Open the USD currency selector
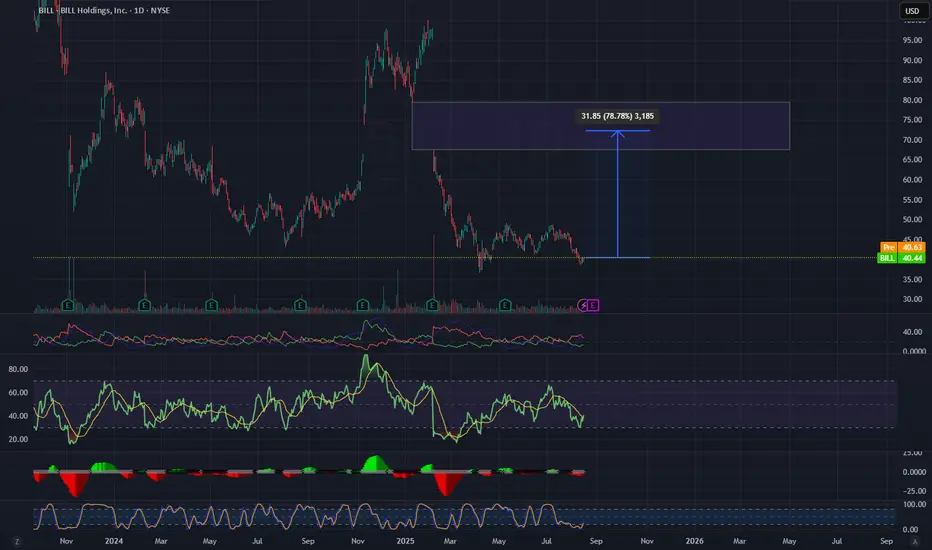 click(912, 11)
